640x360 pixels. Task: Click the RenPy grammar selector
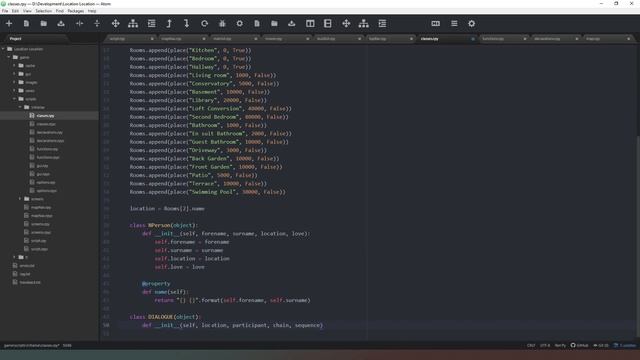click(560, 345)
